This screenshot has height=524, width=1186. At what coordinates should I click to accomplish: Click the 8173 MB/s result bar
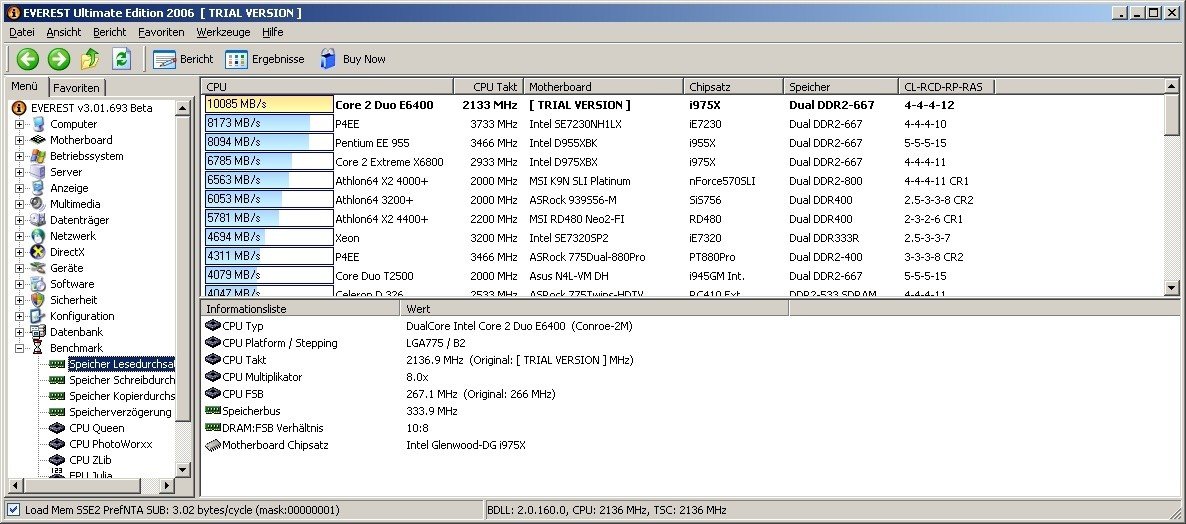pos(269,123)
